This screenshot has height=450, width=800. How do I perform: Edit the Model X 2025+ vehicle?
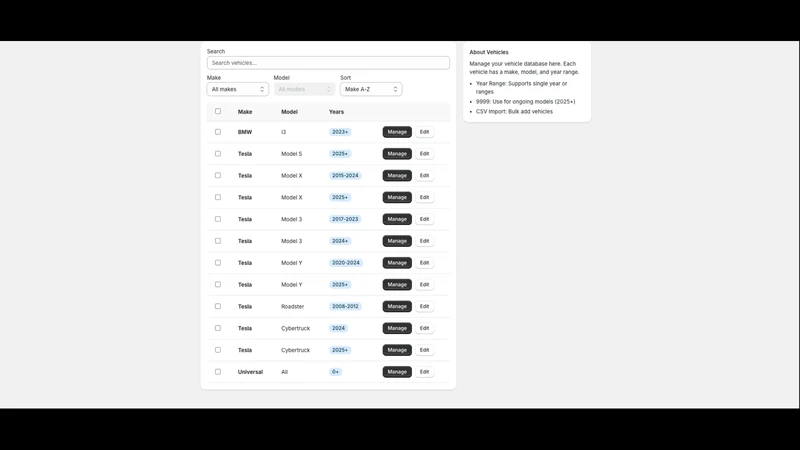(424, 197)
